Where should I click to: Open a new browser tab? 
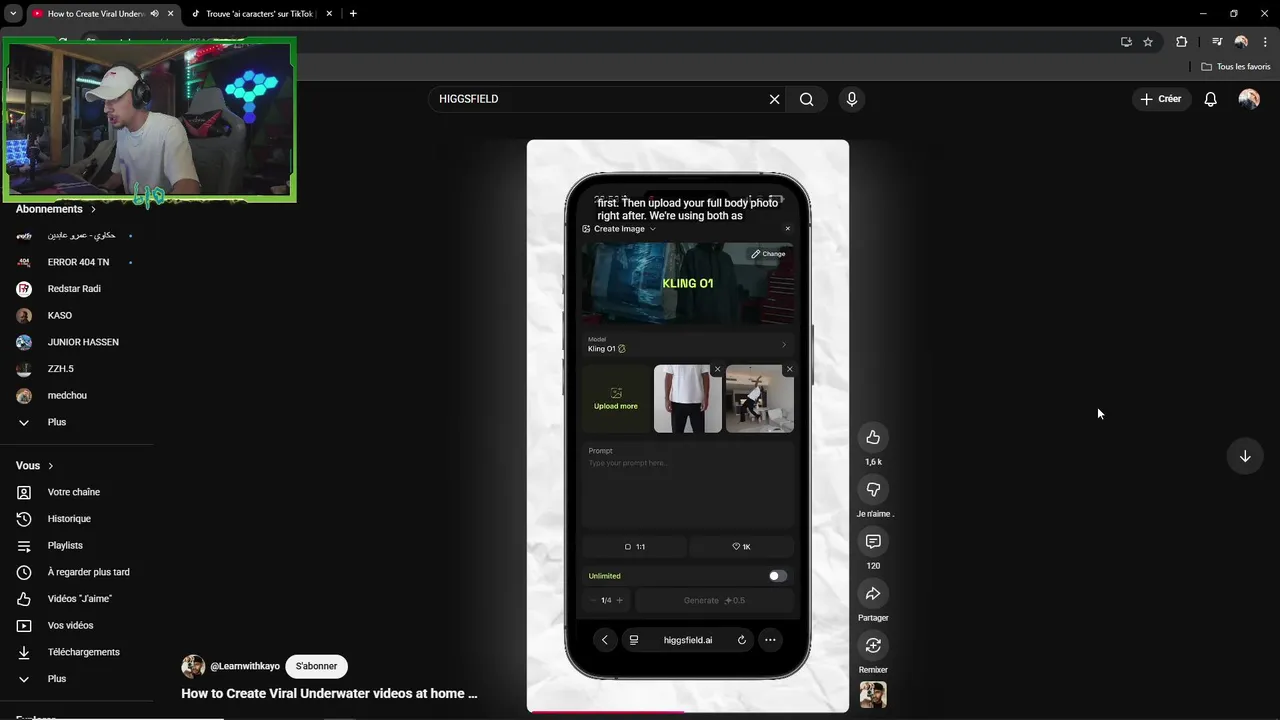(x=353, y=14)
